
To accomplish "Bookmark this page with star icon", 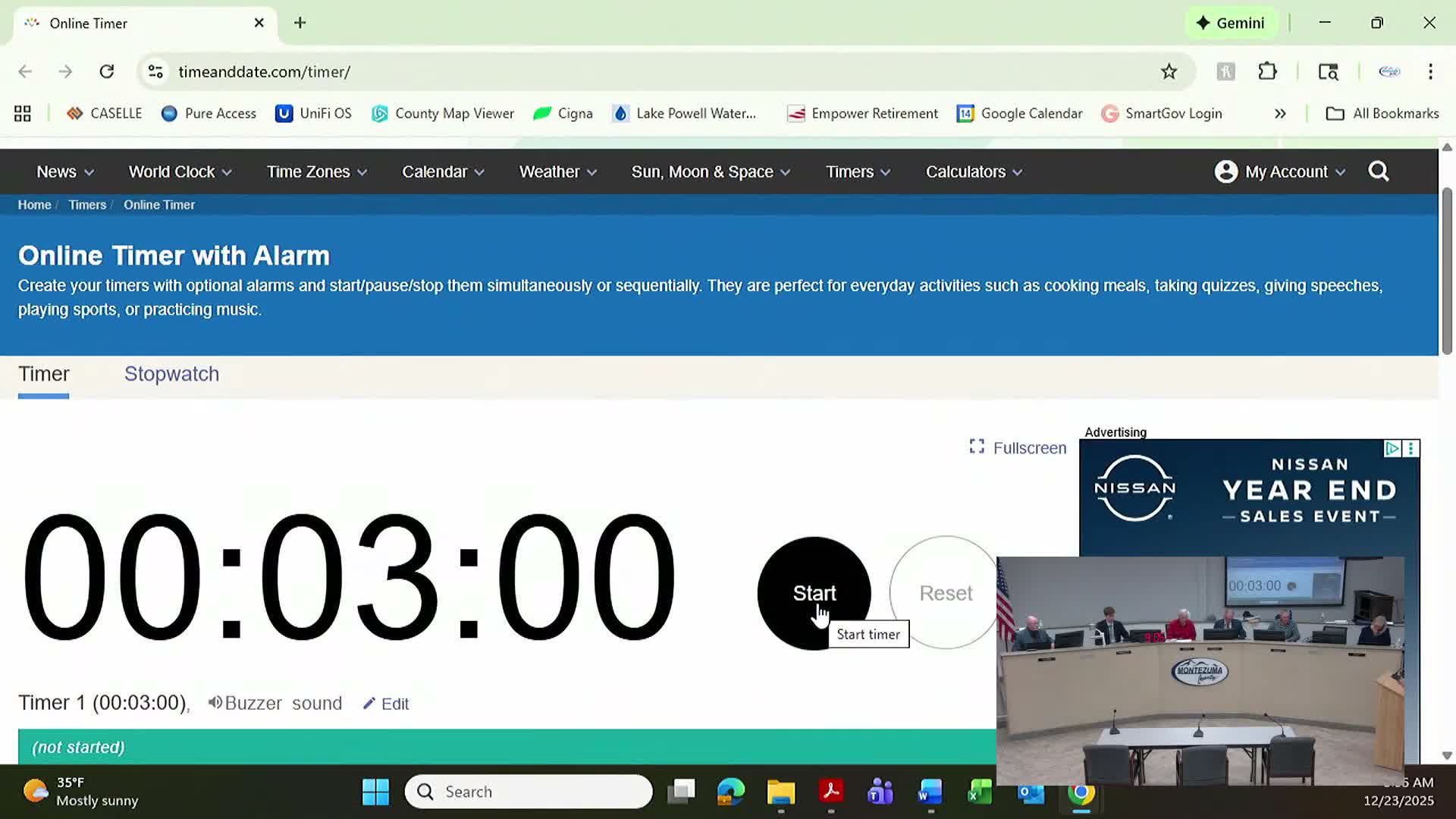I will point(1169,71).
